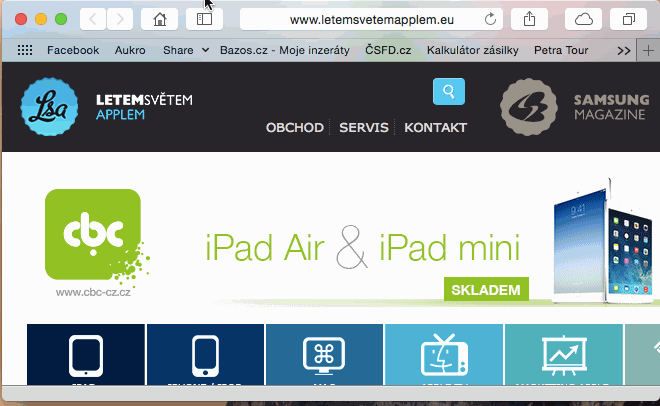
Task: Open the chart presentation category tile
Action: coord(564,354)
